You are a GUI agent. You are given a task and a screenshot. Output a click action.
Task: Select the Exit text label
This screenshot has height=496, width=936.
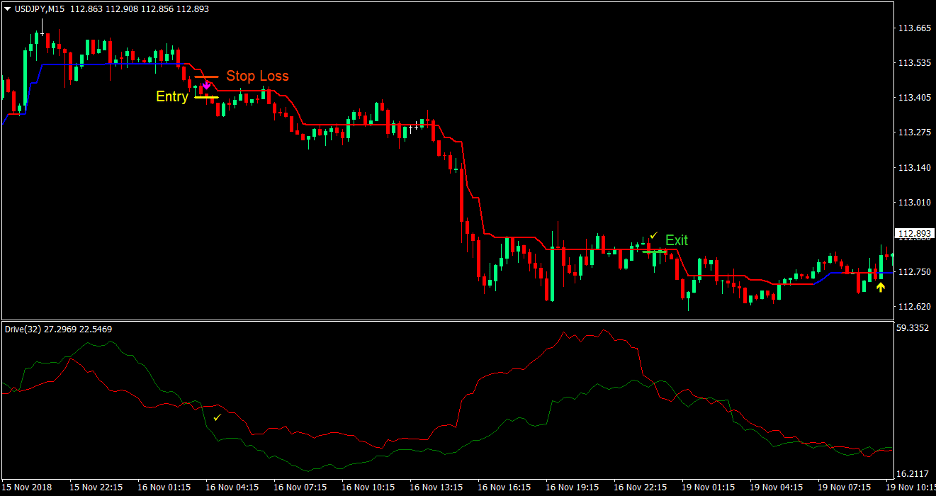676,241
